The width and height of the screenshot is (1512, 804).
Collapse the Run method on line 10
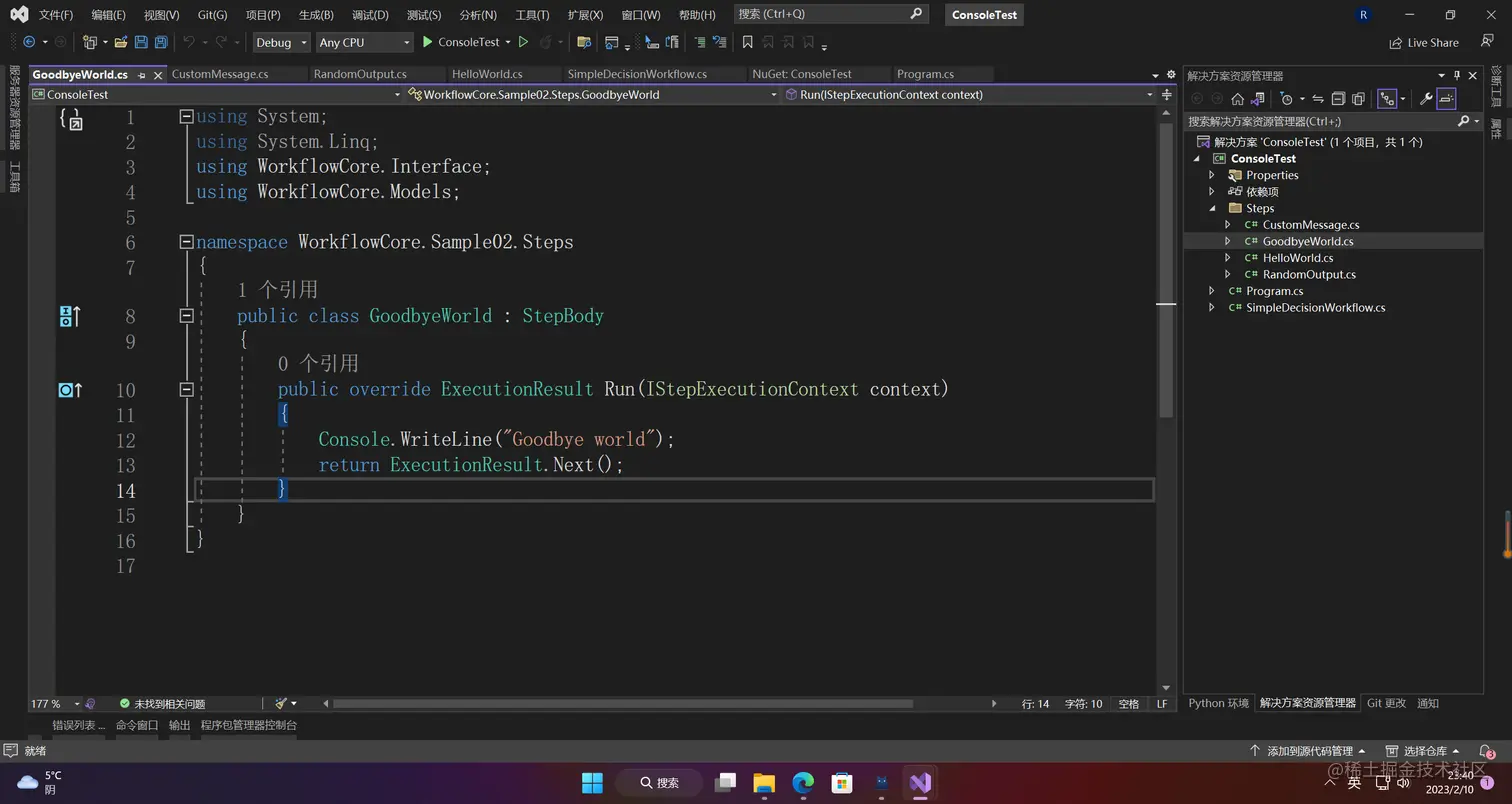(x=186, y=390)
